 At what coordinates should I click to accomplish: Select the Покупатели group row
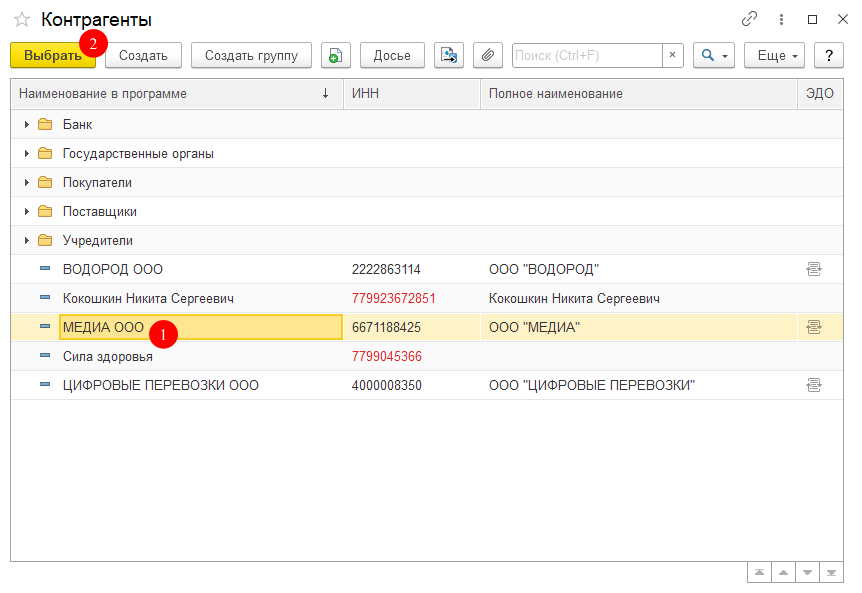point(427,182)
